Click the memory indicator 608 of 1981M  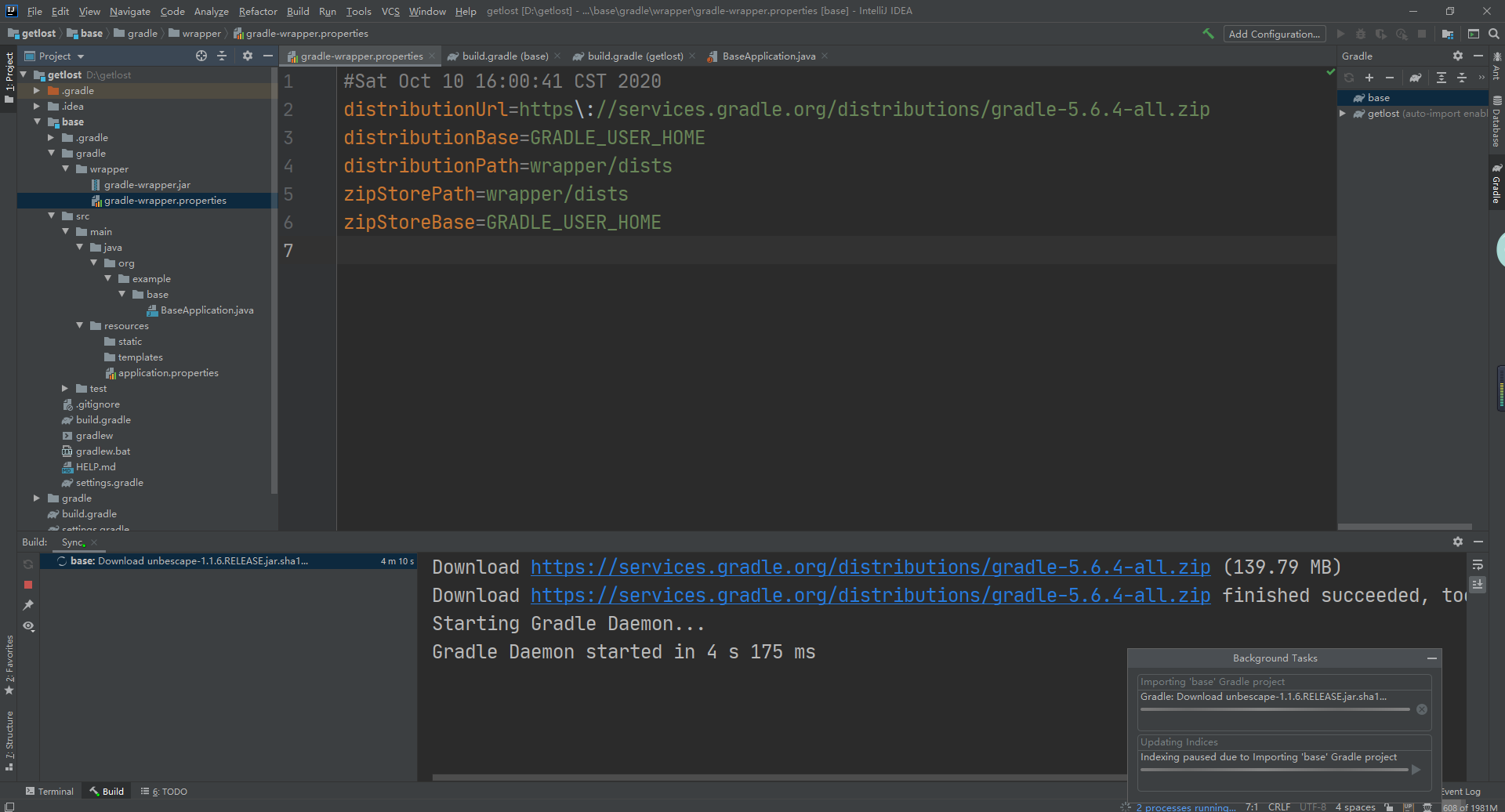[1470, 807]
